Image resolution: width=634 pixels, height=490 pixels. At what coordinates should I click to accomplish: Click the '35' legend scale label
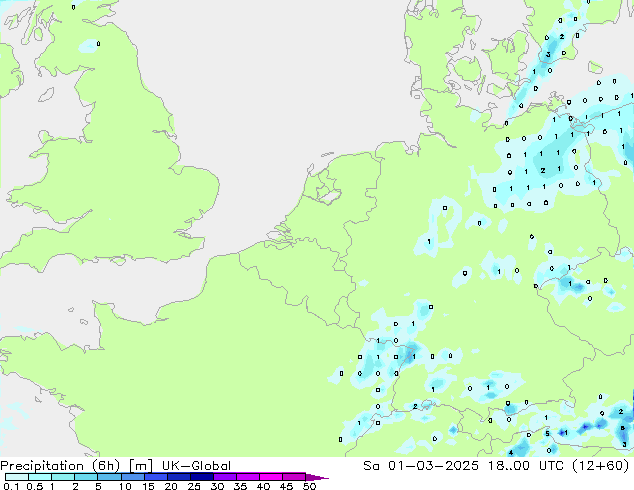coord(240,486)
